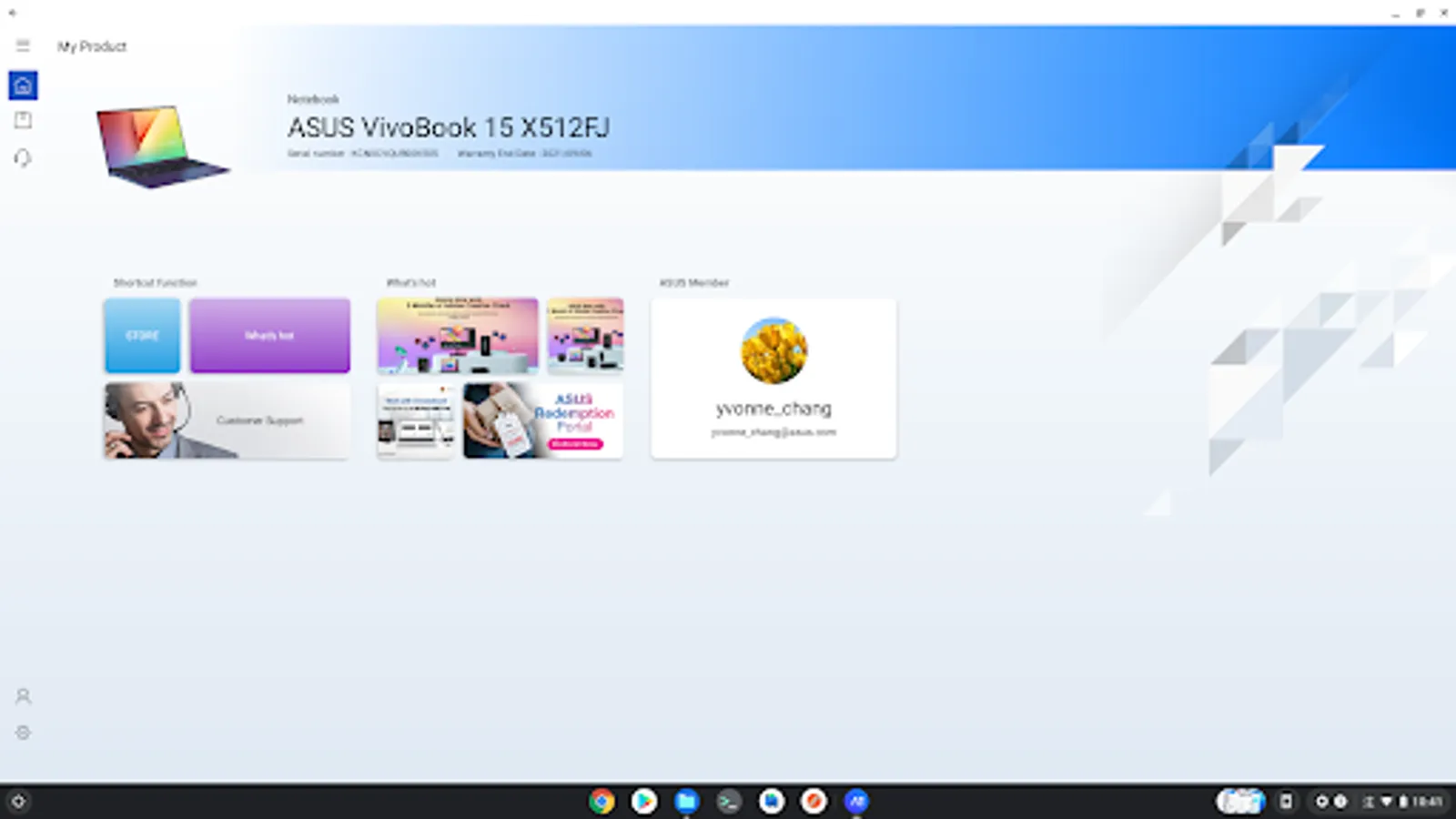The width and height of the screenshot is (1456, 819).
Task: Click the headset support icon in the sidebar
Action: (x=23, y=157)
